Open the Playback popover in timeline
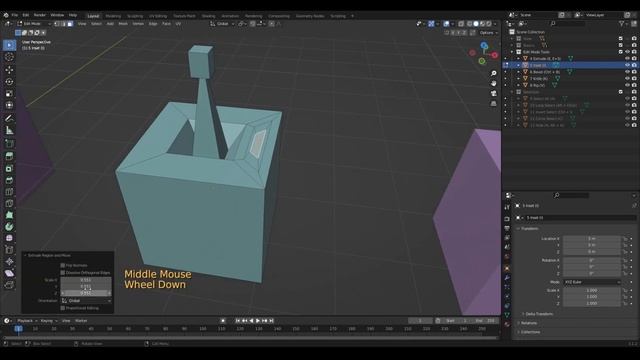The image size is (640, 360). 27,321
